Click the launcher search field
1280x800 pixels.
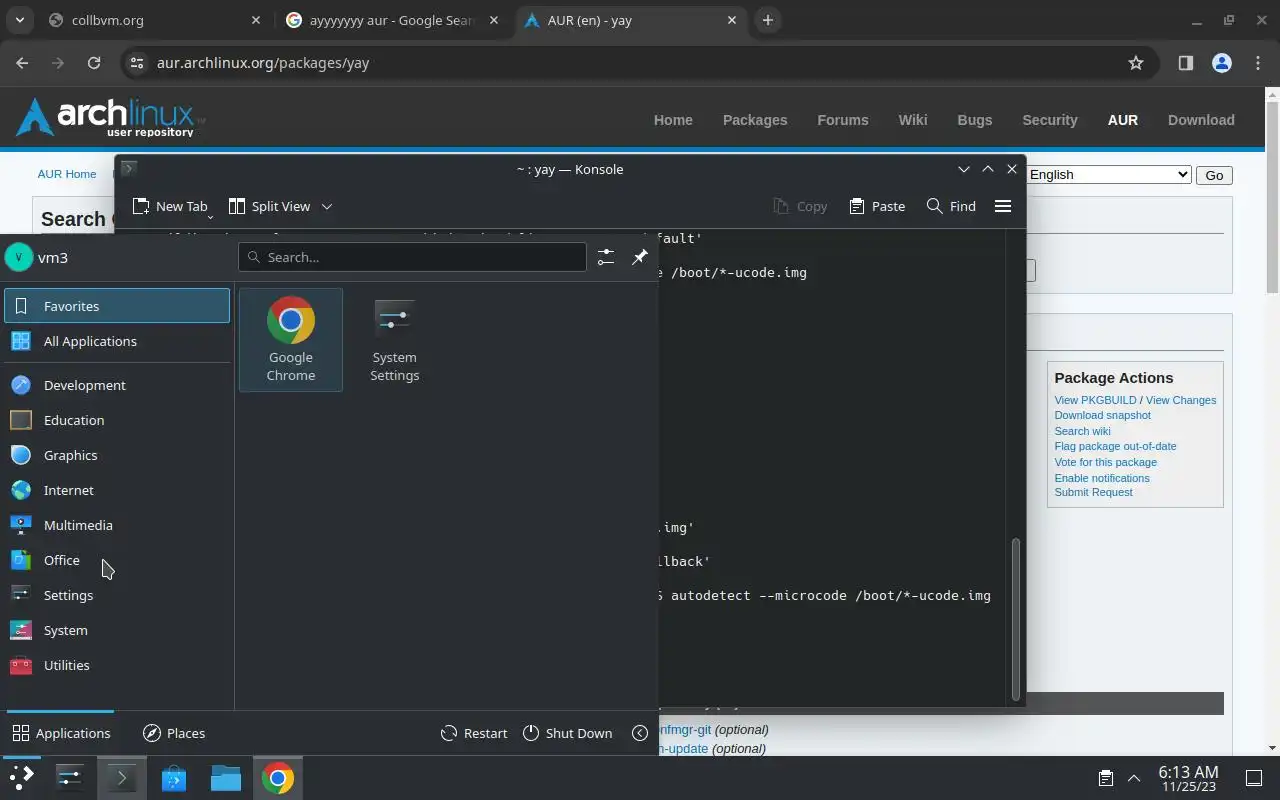pyautogui.click(x=412, y=257)
